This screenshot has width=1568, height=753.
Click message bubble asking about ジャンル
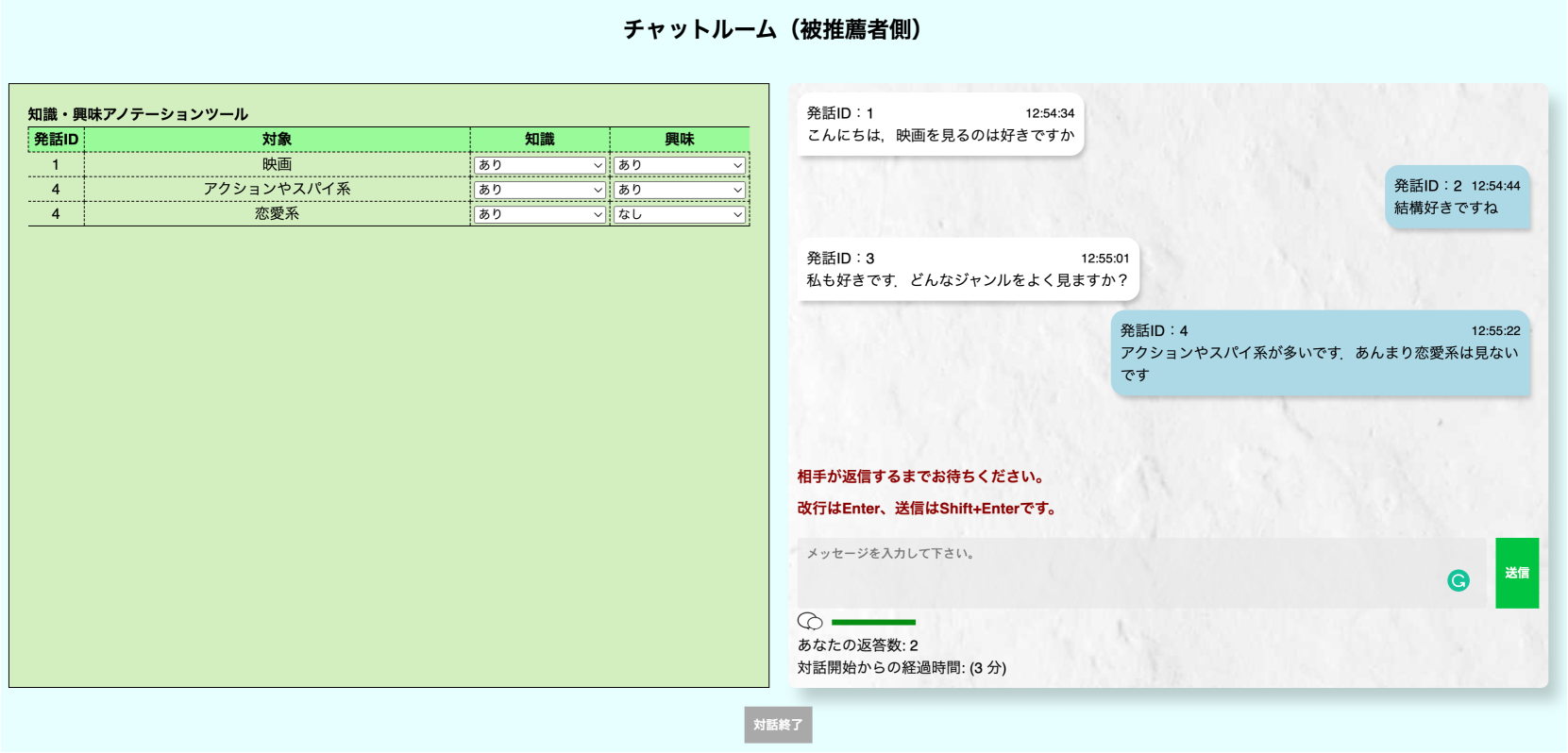point(967,270)
